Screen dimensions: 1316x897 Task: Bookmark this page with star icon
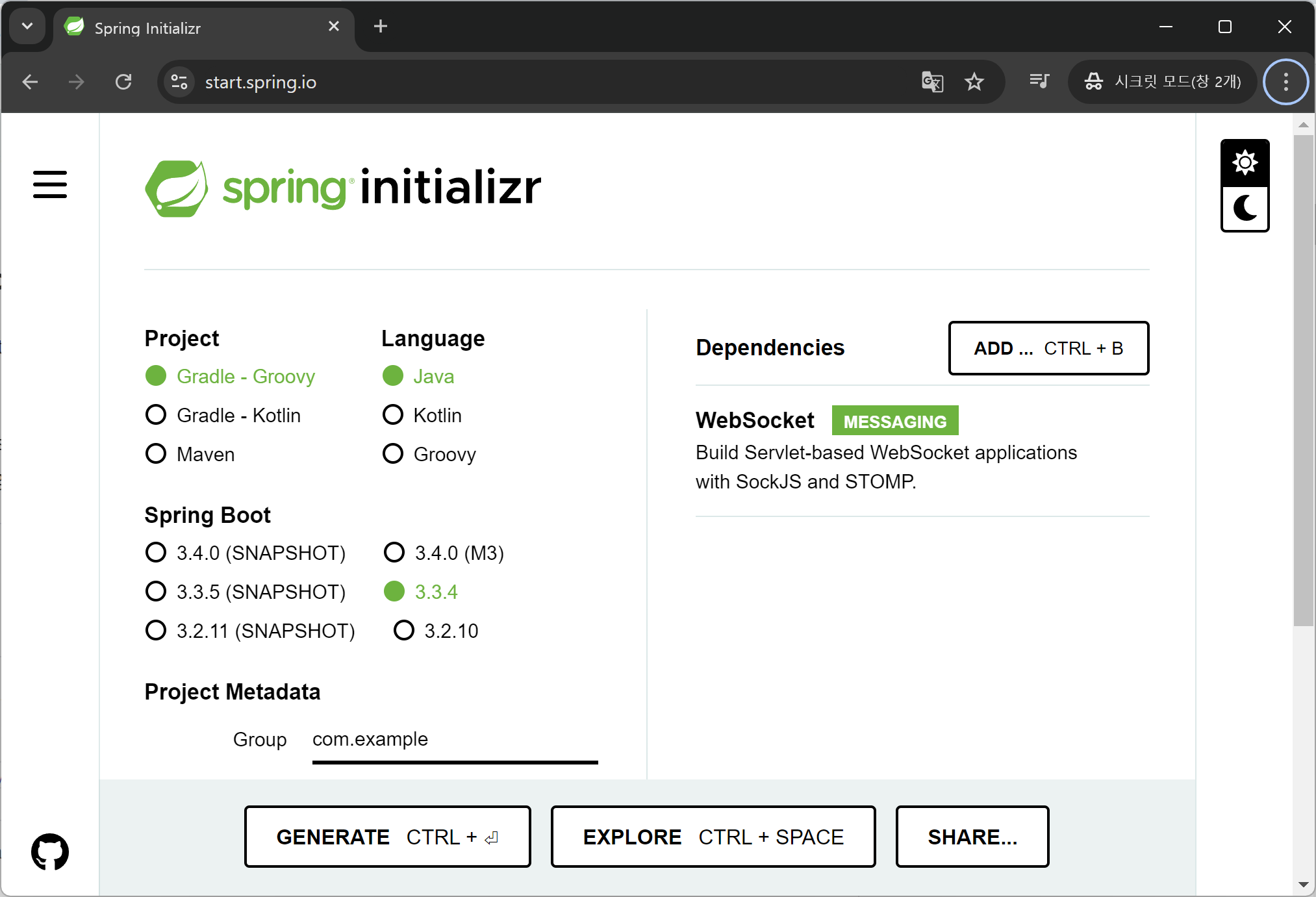coord(974,82)
